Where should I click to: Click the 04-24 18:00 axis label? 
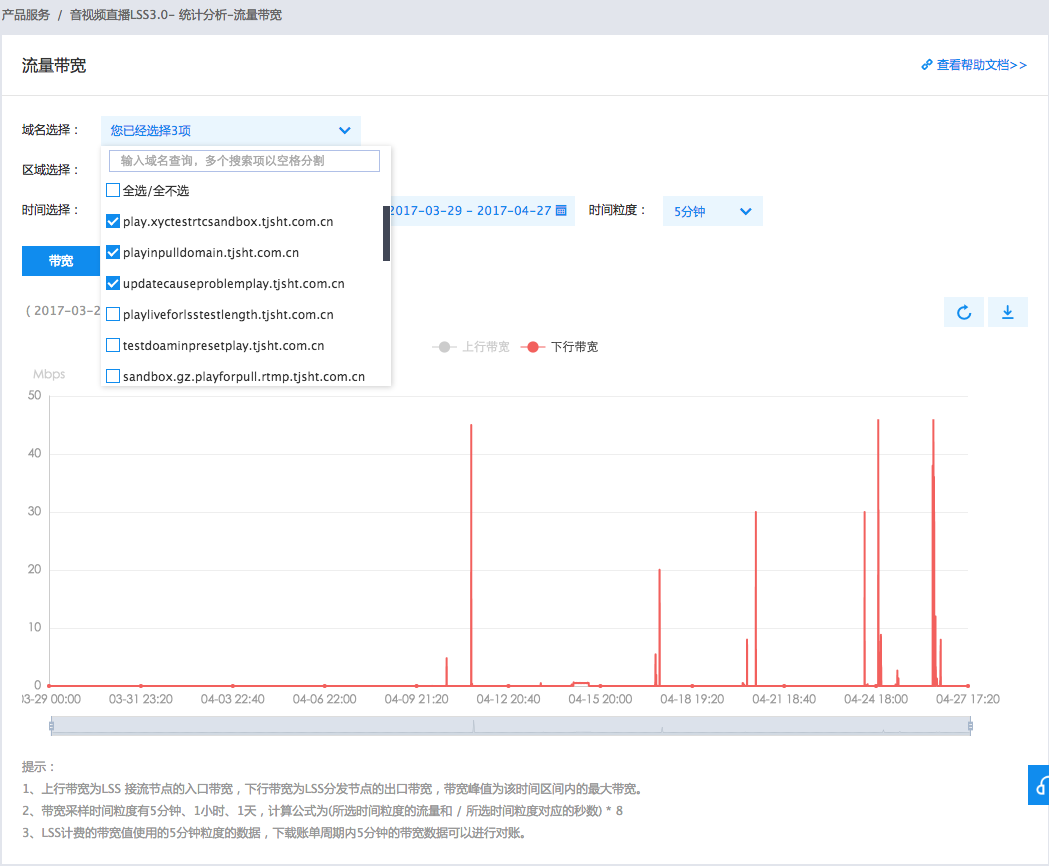(x=876, y=699)
